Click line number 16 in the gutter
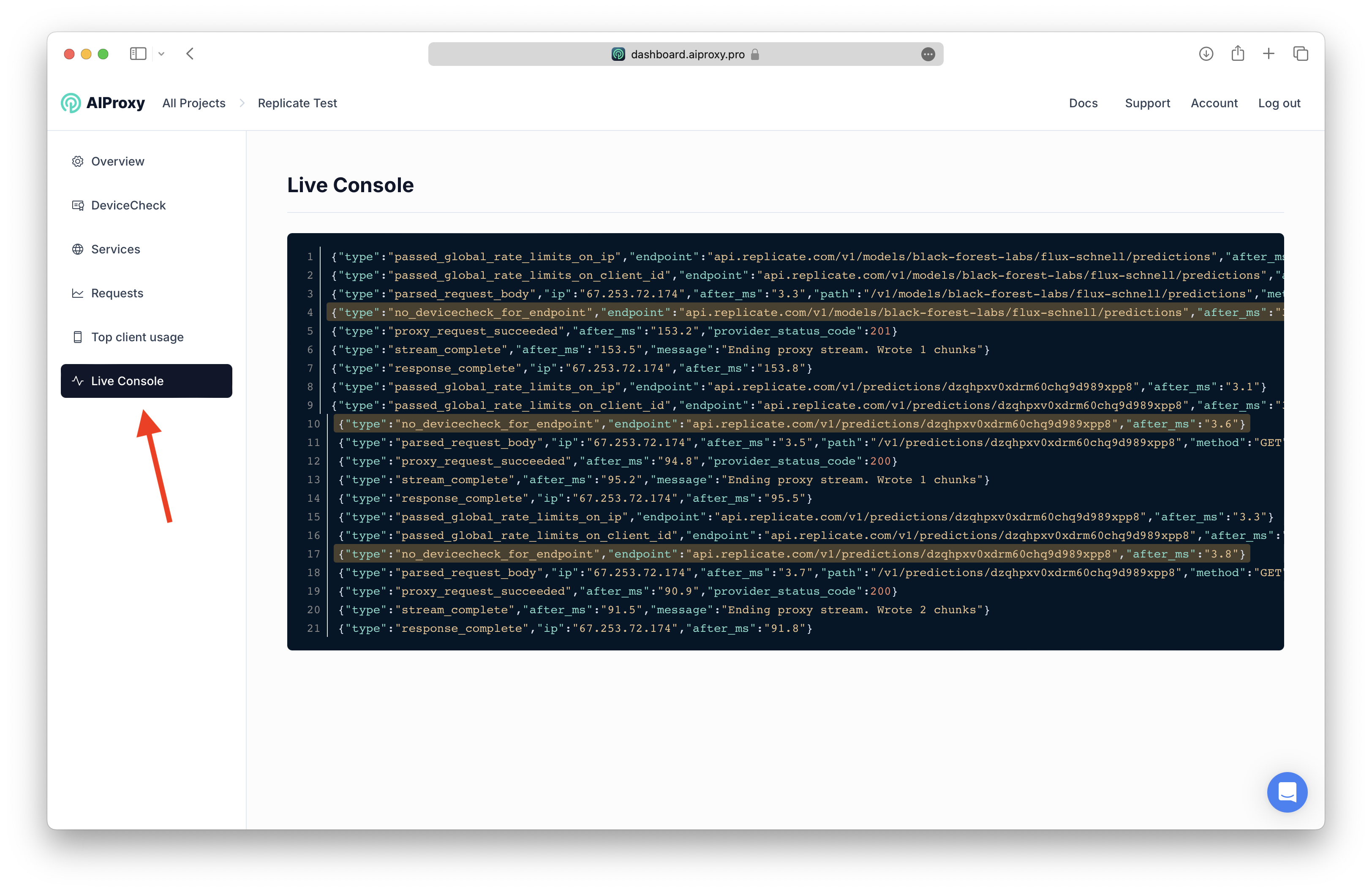Image resolution: width=1372 pixels, height=892 pixels. (313, 536)
